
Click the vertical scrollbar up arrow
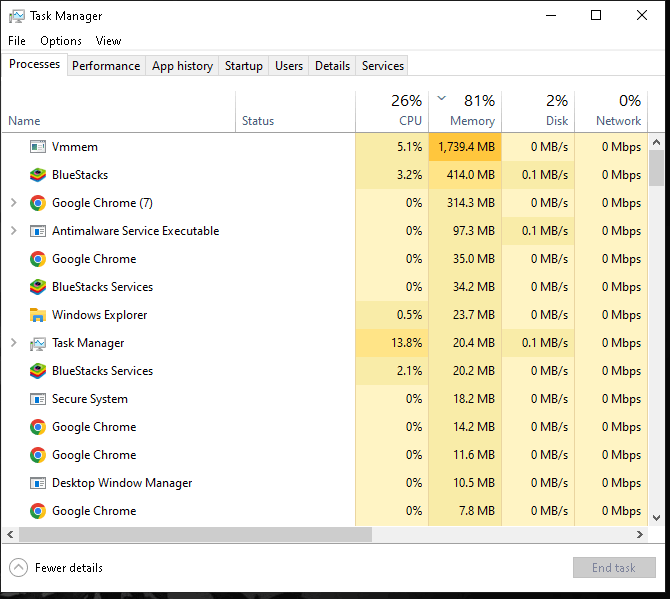click(656, 142)
